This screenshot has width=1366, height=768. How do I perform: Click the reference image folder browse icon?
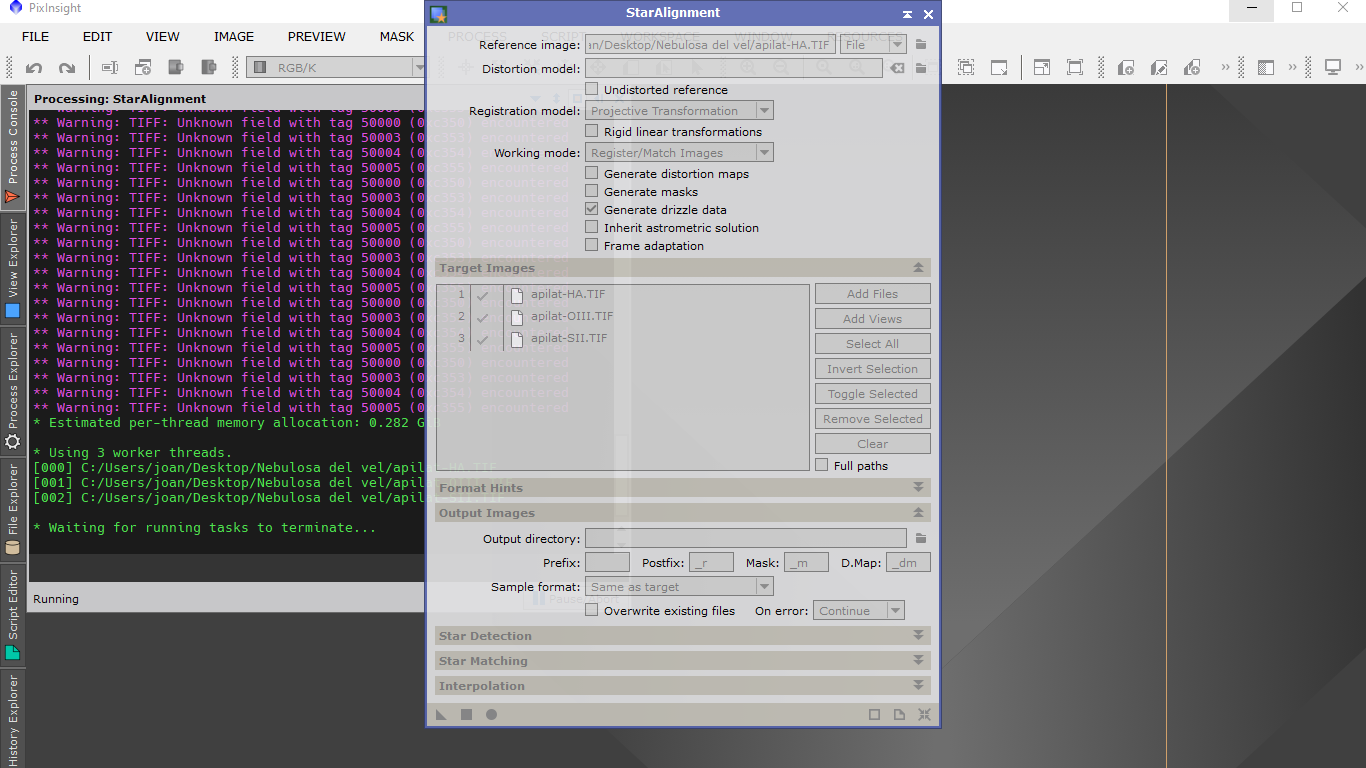921,45
